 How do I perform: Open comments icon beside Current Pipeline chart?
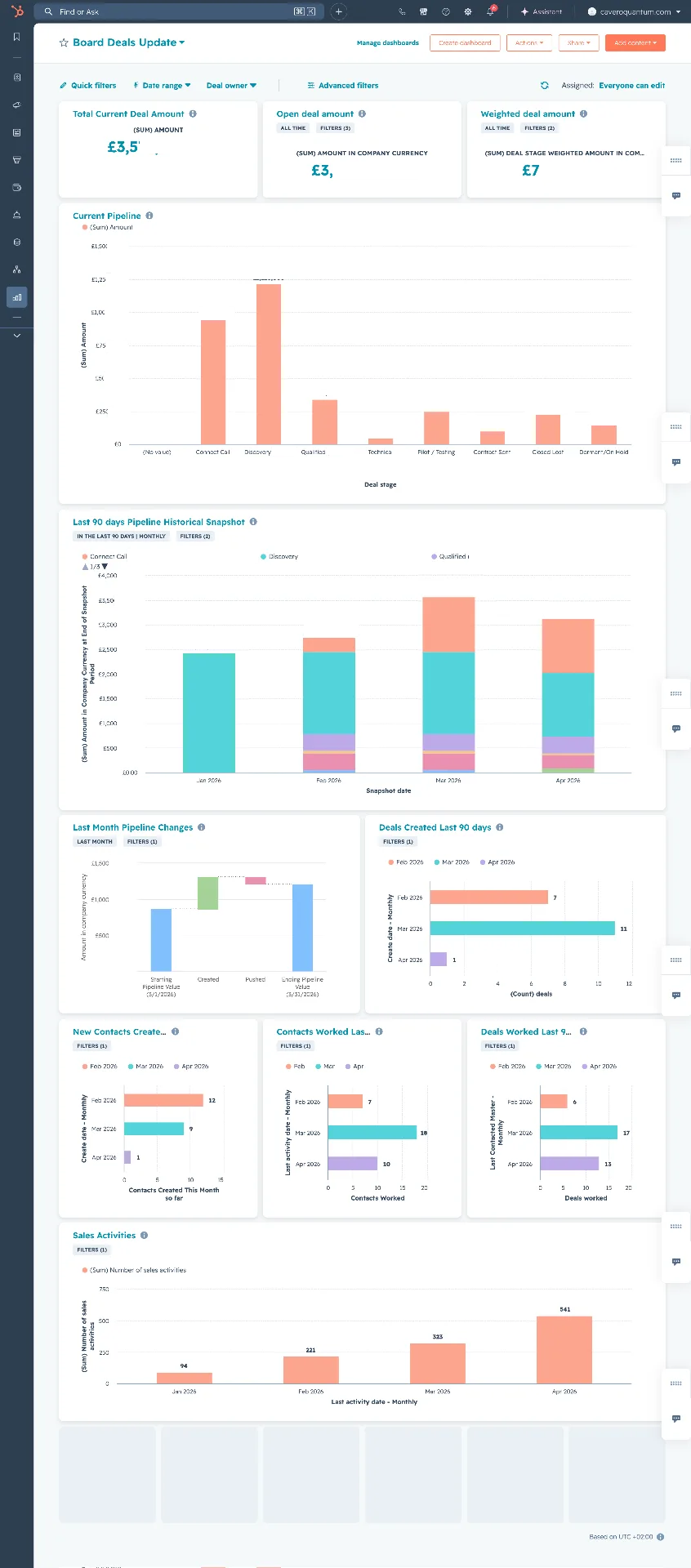point(675,462)
